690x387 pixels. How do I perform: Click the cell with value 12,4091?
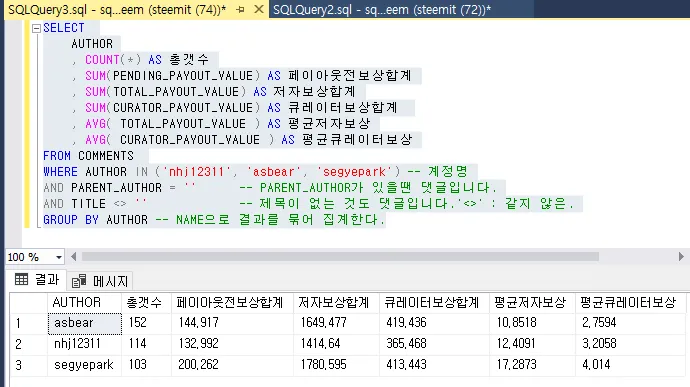click(532, 344)
